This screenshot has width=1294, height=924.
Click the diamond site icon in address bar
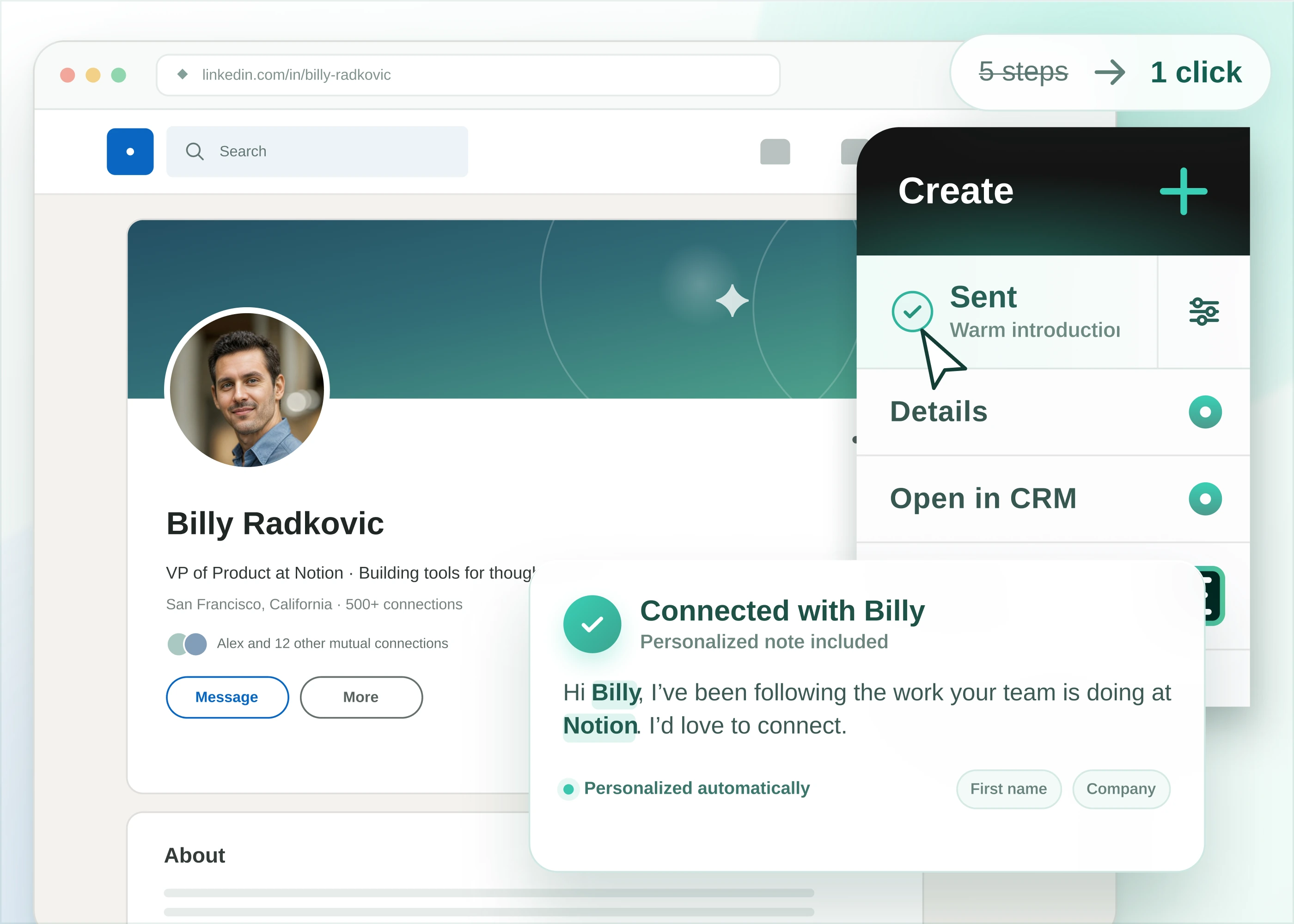click(182, 74)
